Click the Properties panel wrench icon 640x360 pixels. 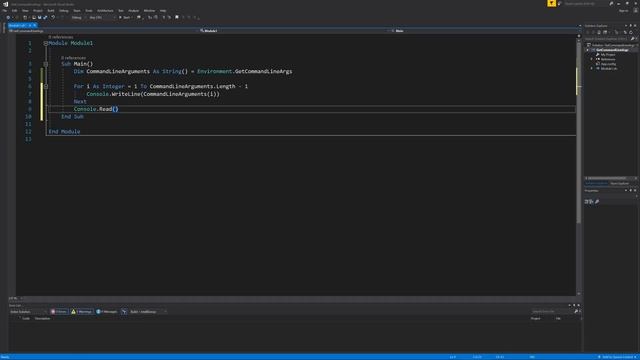[597, 202]
